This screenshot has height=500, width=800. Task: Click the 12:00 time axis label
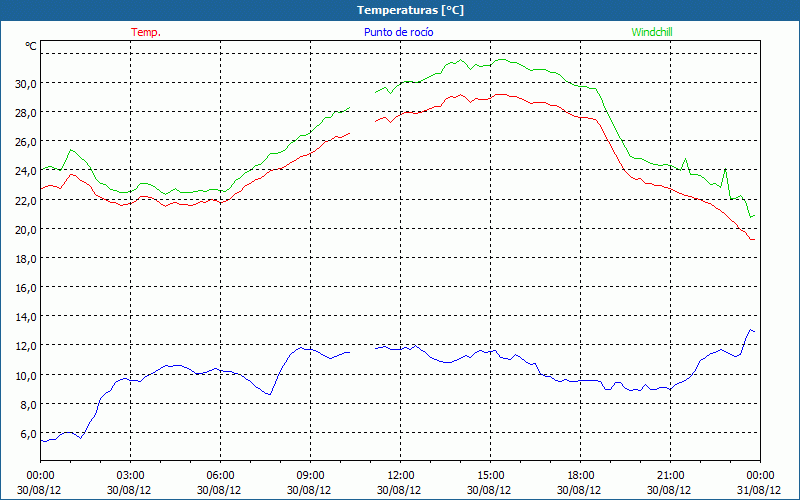pyautogui.click(x=401, y=476)
